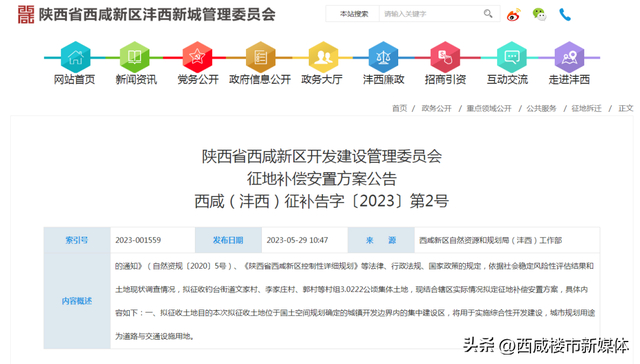This screenshot has width=640, height=364.
Task: Click the blue phone icon in header
Action: point(565,15)
